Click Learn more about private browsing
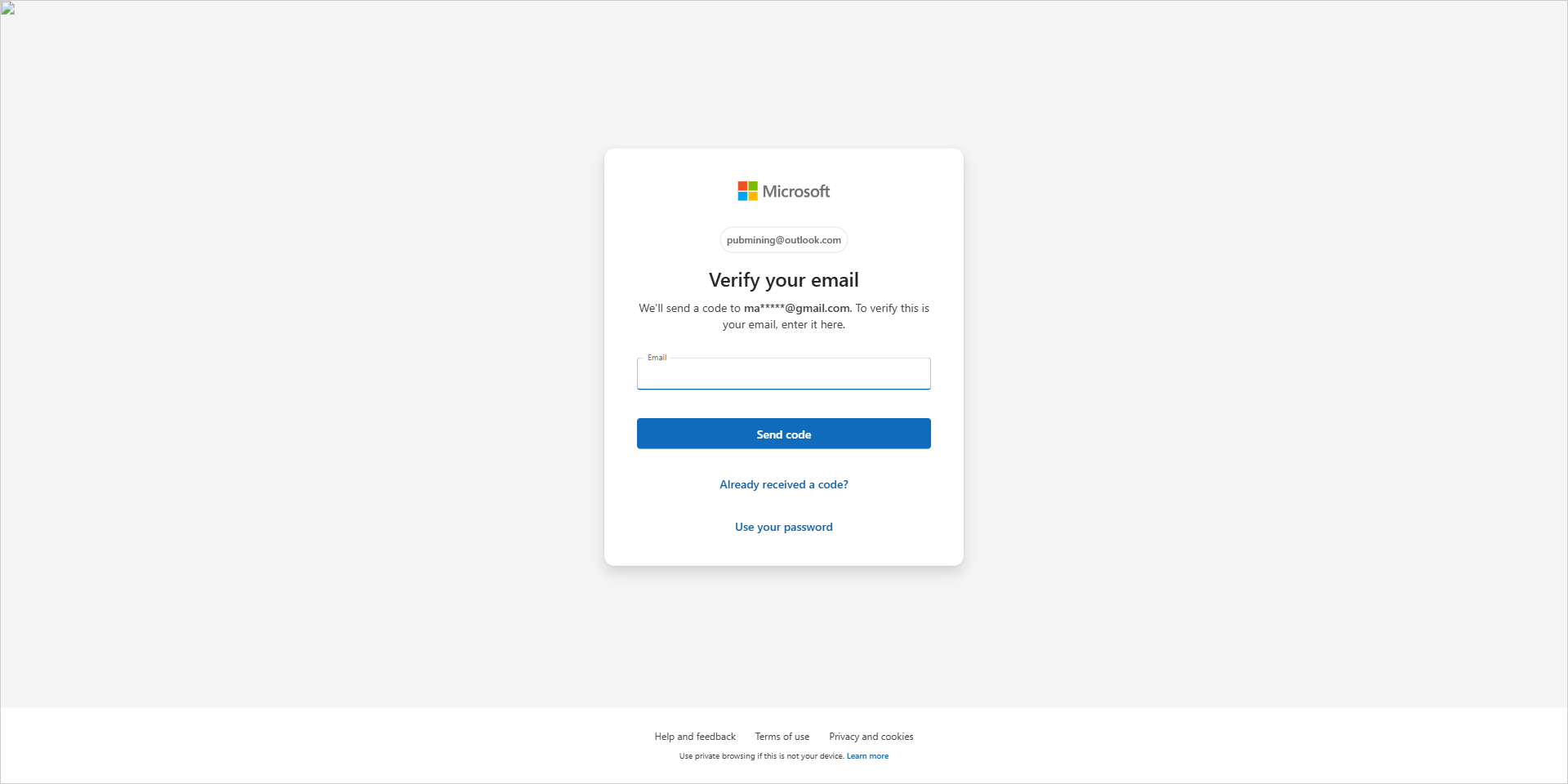The height and width of the screenshot is (784, 1568). tap(867, 756)
